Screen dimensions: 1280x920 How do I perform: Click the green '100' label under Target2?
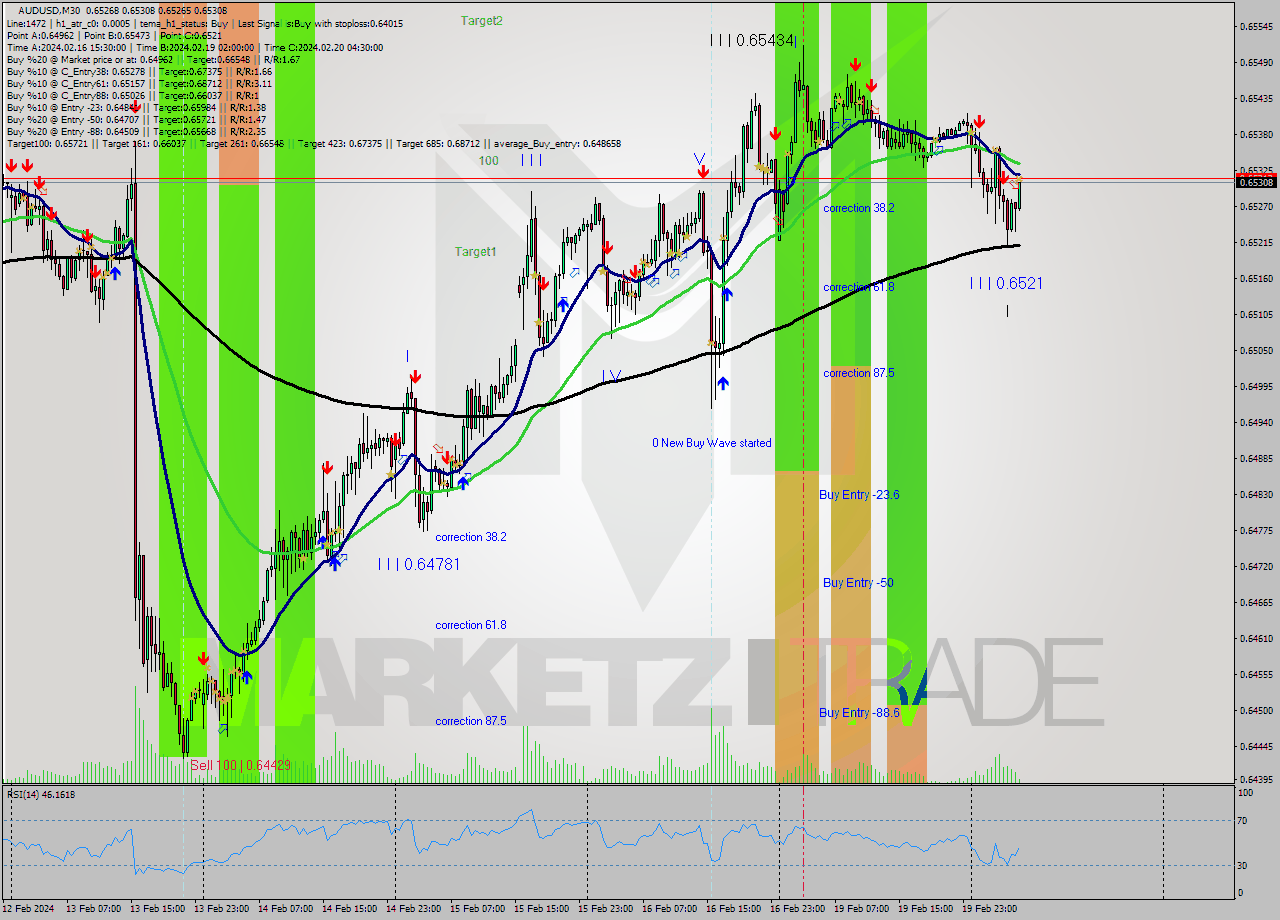[488, 160]
